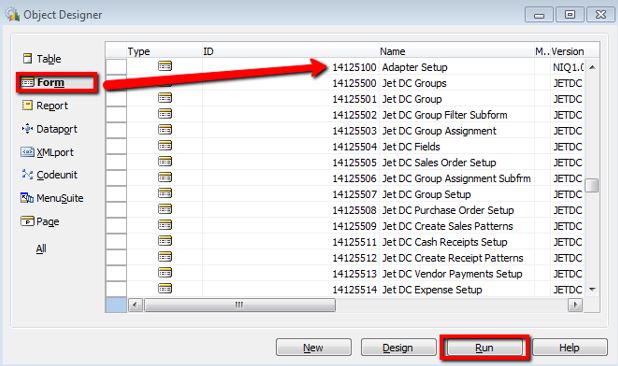Click form icon of Jet DC Expense Setup
This screenshot has width=618, height=366.
pyautogui.click(x=165, y=288)
